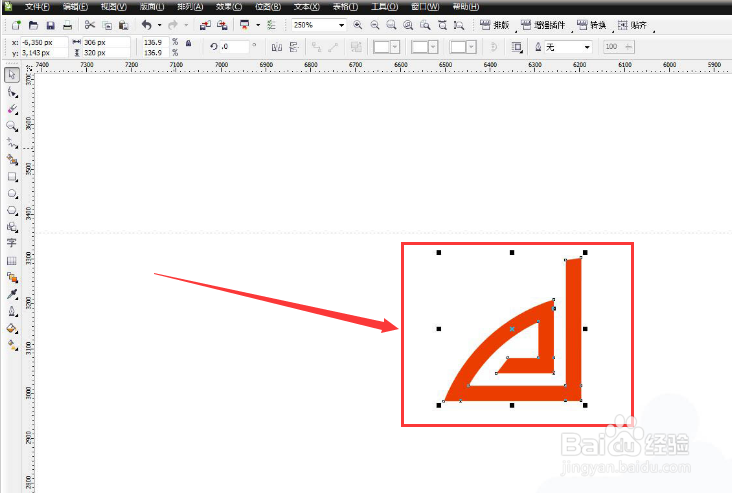732x493 pixels.
Task: Click the Mirror horizontally icon
Action: 277,47
